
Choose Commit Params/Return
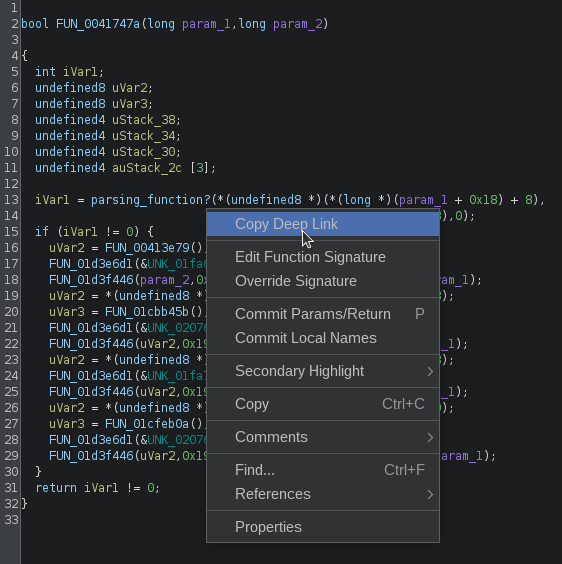323,314
